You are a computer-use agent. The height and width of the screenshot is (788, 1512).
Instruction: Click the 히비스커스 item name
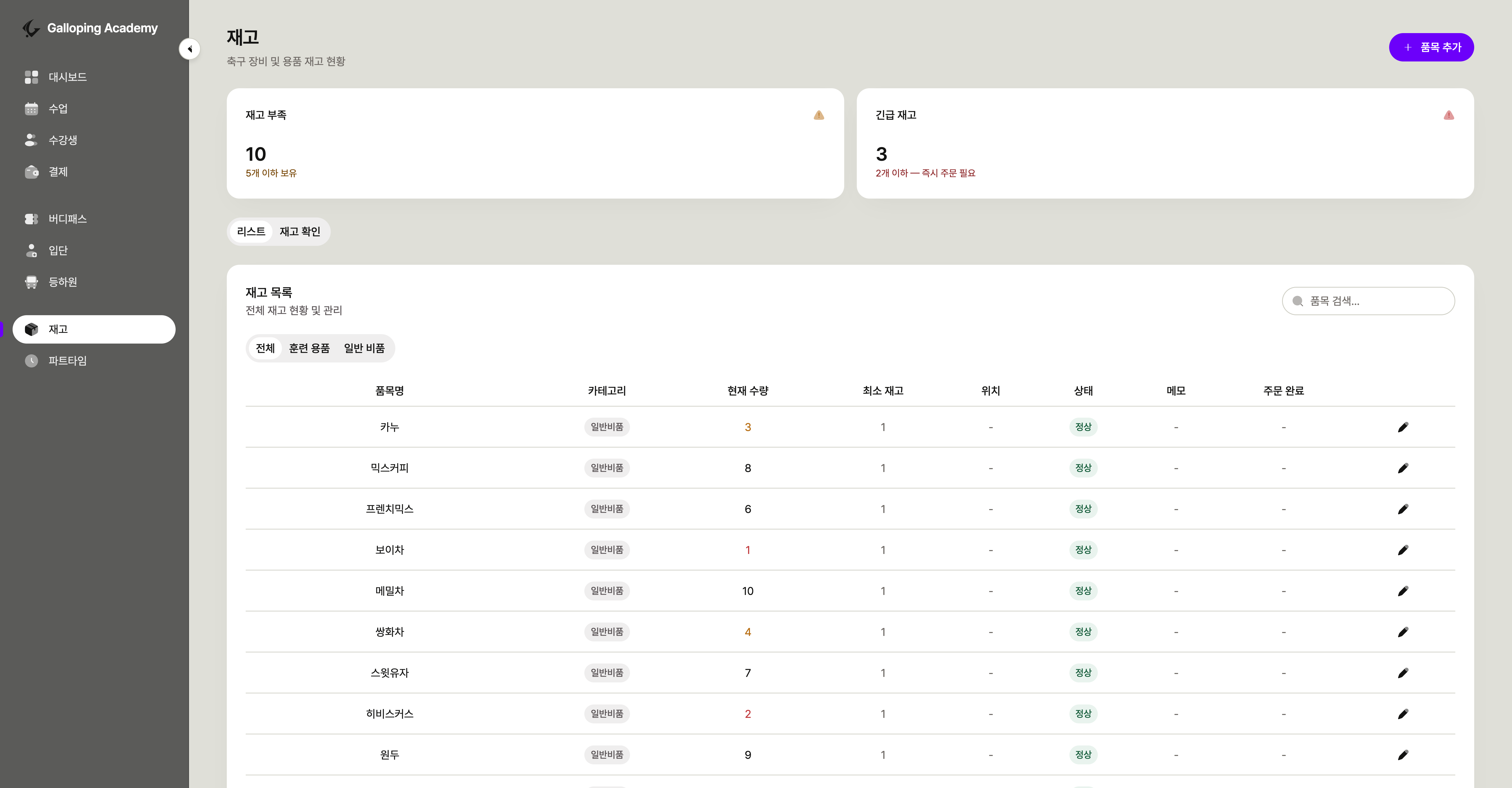pos(390,714)
